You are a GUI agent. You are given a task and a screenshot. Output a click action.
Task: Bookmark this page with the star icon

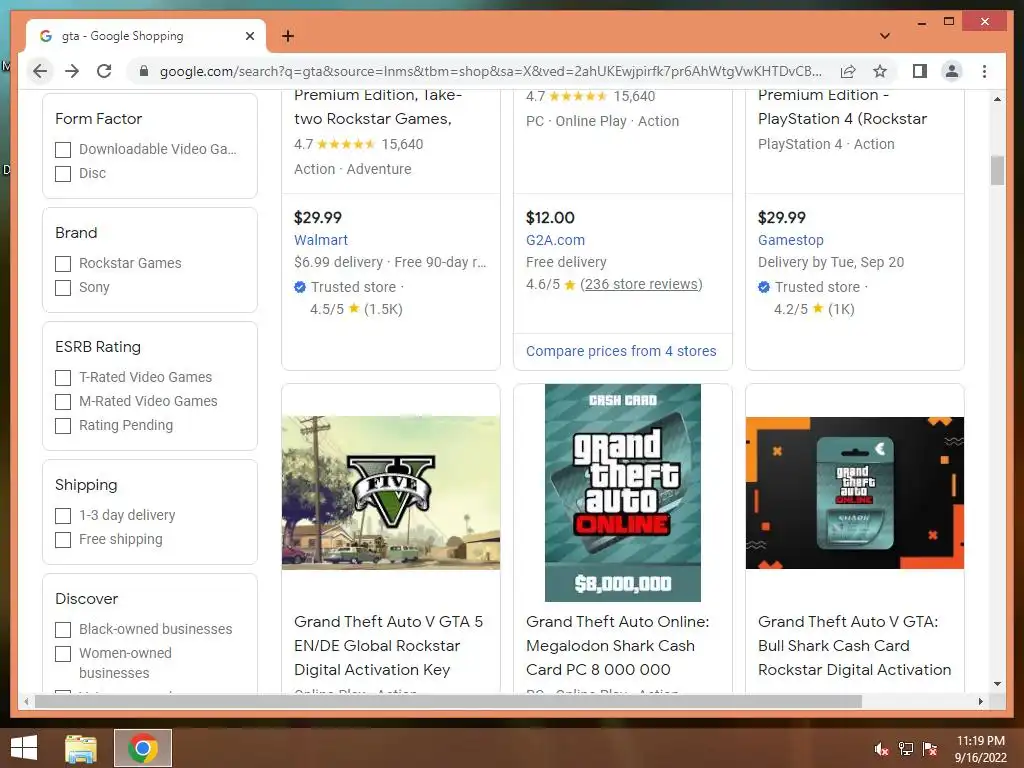[880, 71]
